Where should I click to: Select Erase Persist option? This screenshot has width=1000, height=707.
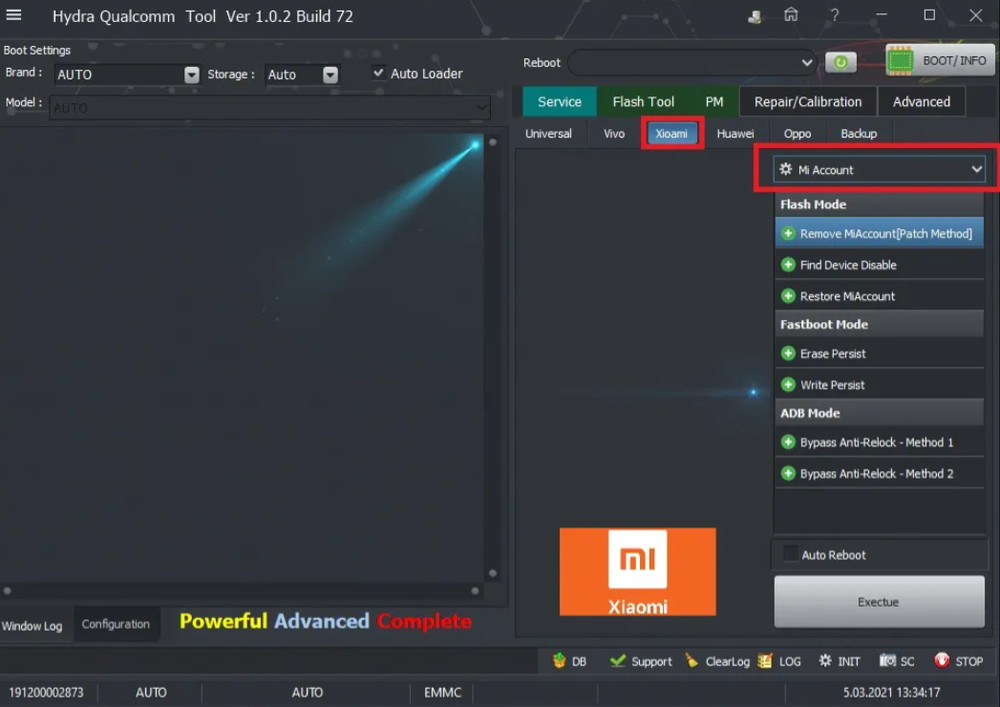coord(832,354)
